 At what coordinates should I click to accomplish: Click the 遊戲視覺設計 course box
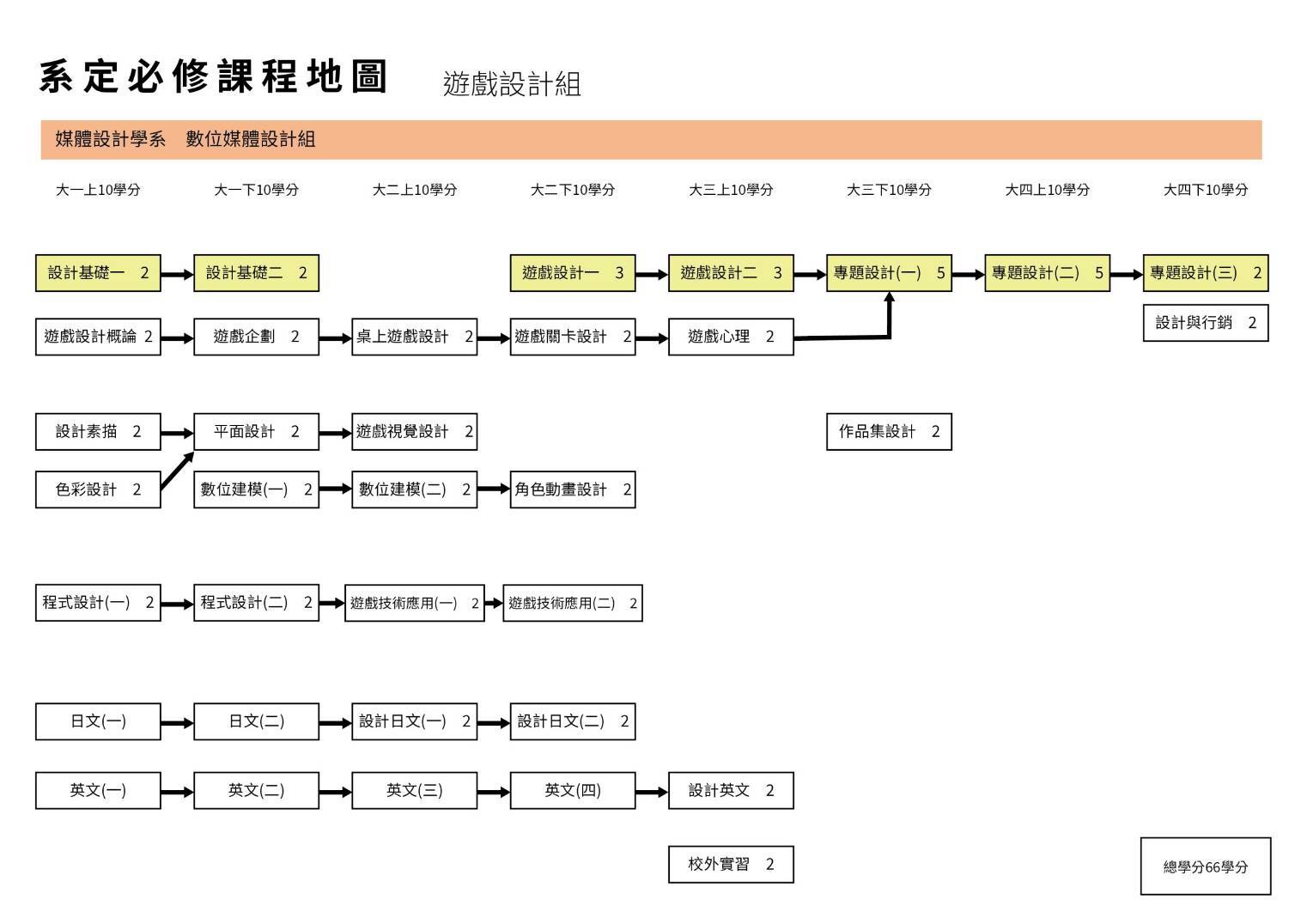pyautogui.click(x=414, y=432)
